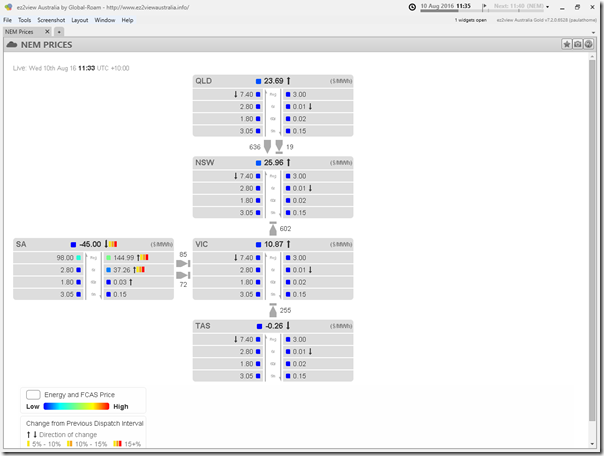Open the widget help icon
Viewport: 604px width, 456px height.
(588, 45)
